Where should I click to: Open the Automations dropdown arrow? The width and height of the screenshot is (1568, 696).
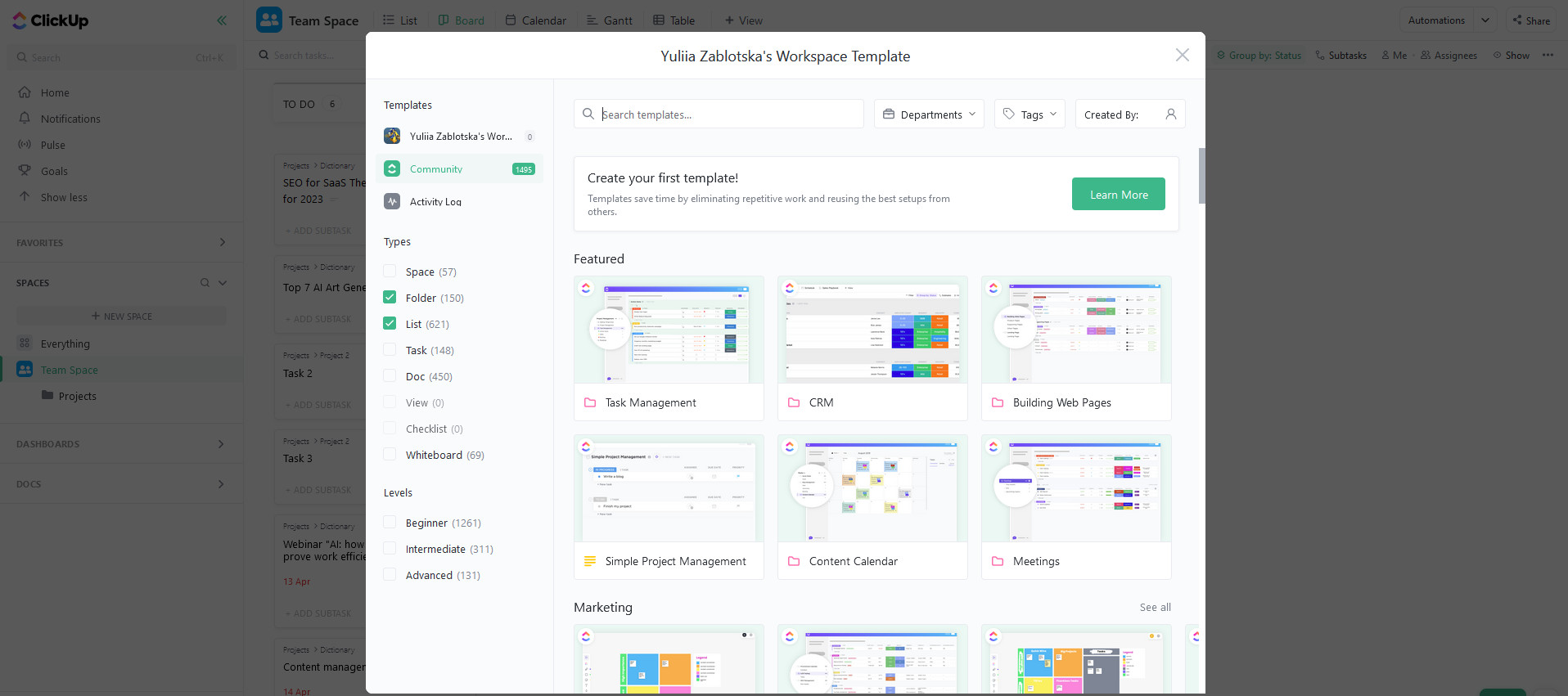coord(1485,20)
